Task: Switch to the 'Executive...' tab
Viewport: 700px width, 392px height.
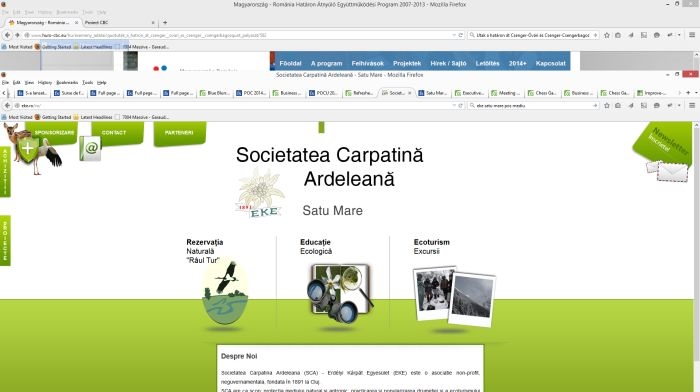Action: pos(469,93)
